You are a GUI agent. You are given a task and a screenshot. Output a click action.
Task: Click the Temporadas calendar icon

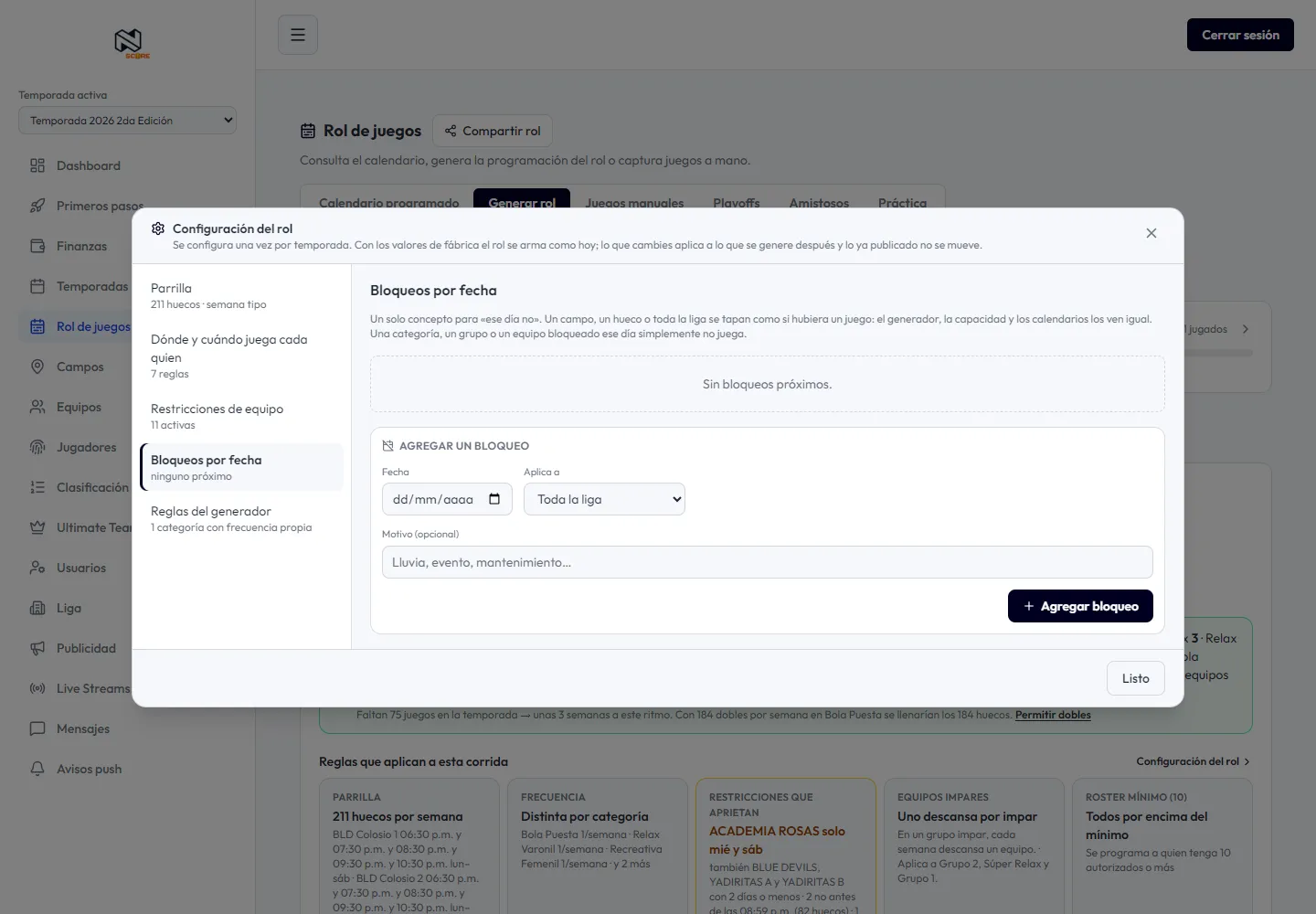[37, 286]
